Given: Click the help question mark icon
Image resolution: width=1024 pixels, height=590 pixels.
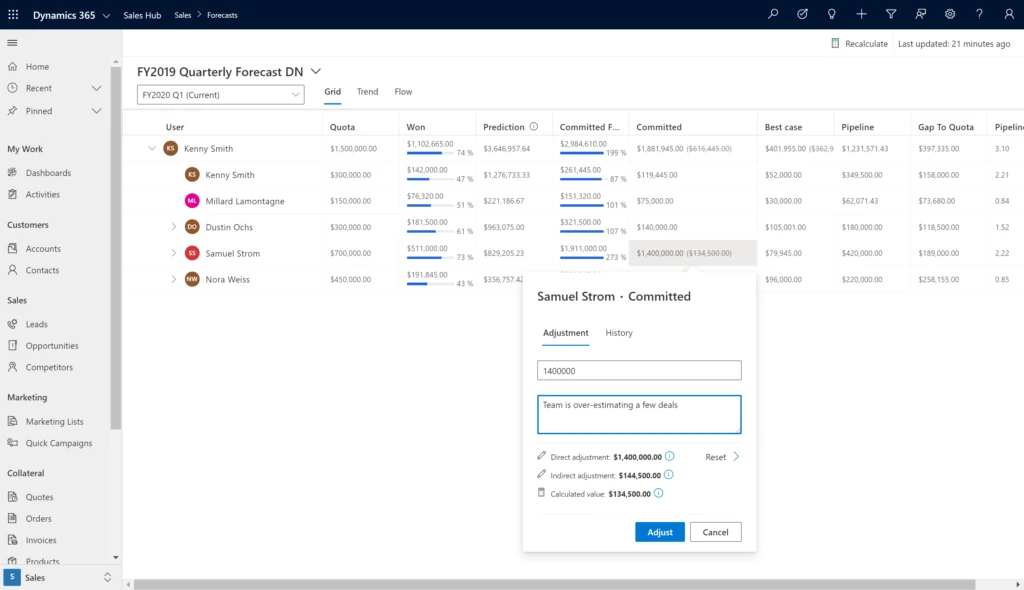Looking at the screenshot, I should click(979, 14).
